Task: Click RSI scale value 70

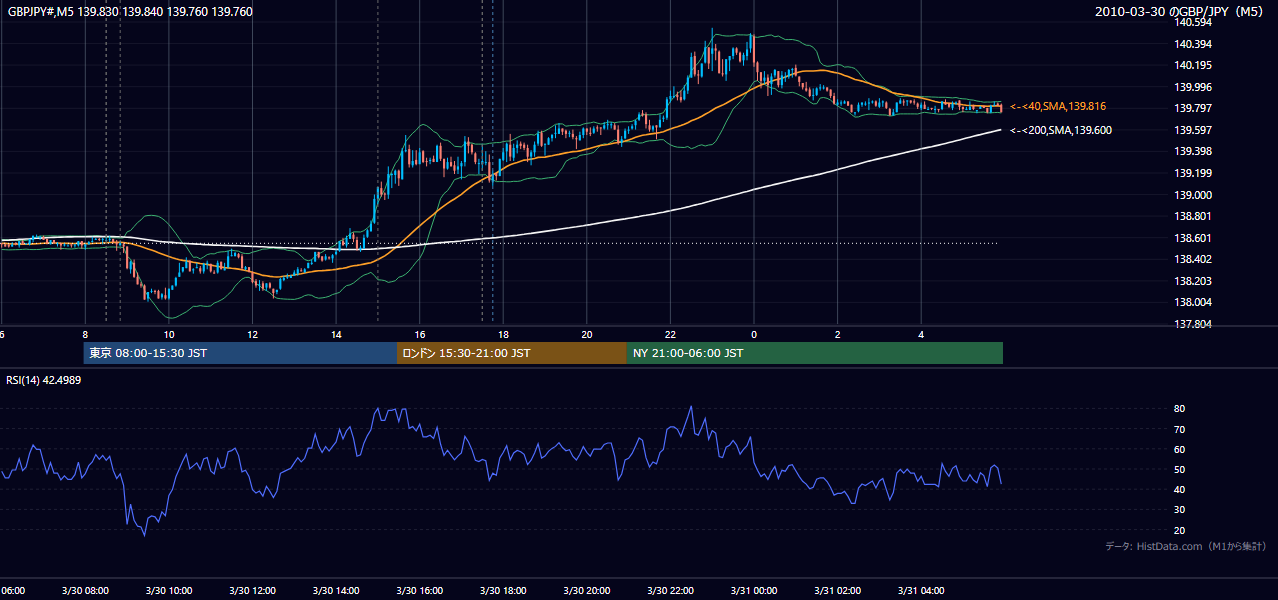Action: point(1180,429)
